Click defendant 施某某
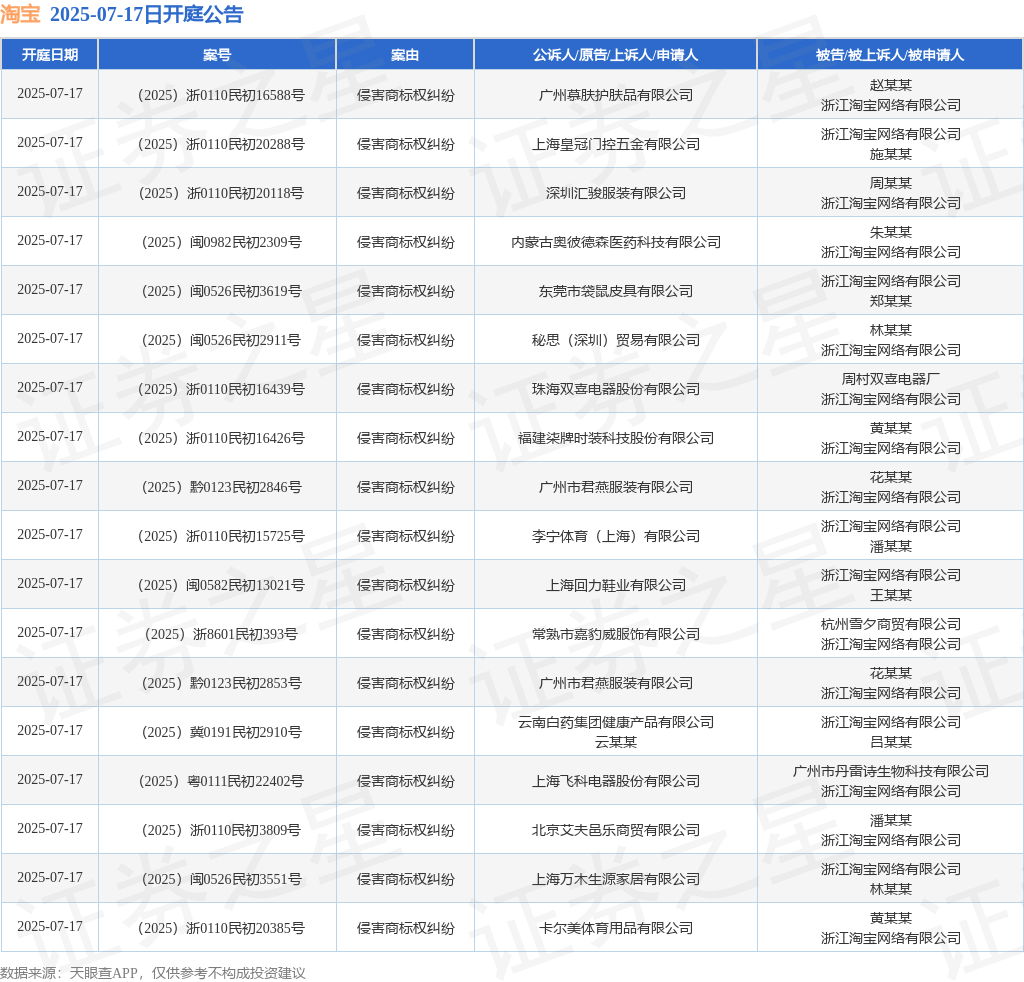The image size is (1024, 982). pyautogui.click(x=890, y=154)
